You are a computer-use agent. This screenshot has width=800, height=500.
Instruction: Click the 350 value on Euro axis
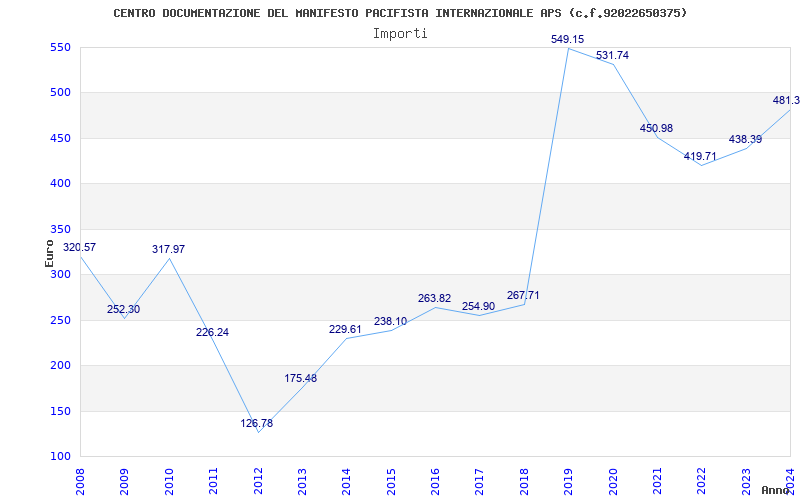[60, 229]
